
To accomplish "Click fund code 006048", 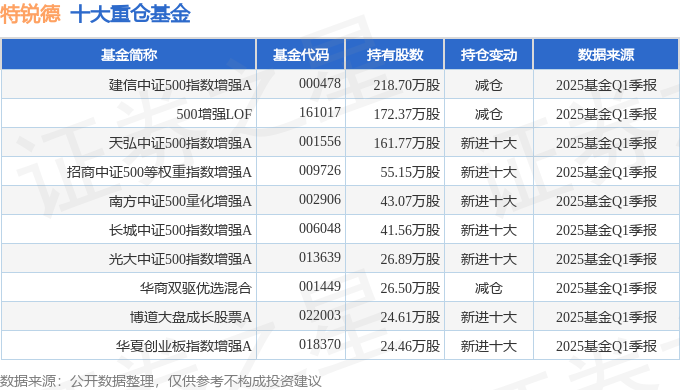I will coord(320,229).
